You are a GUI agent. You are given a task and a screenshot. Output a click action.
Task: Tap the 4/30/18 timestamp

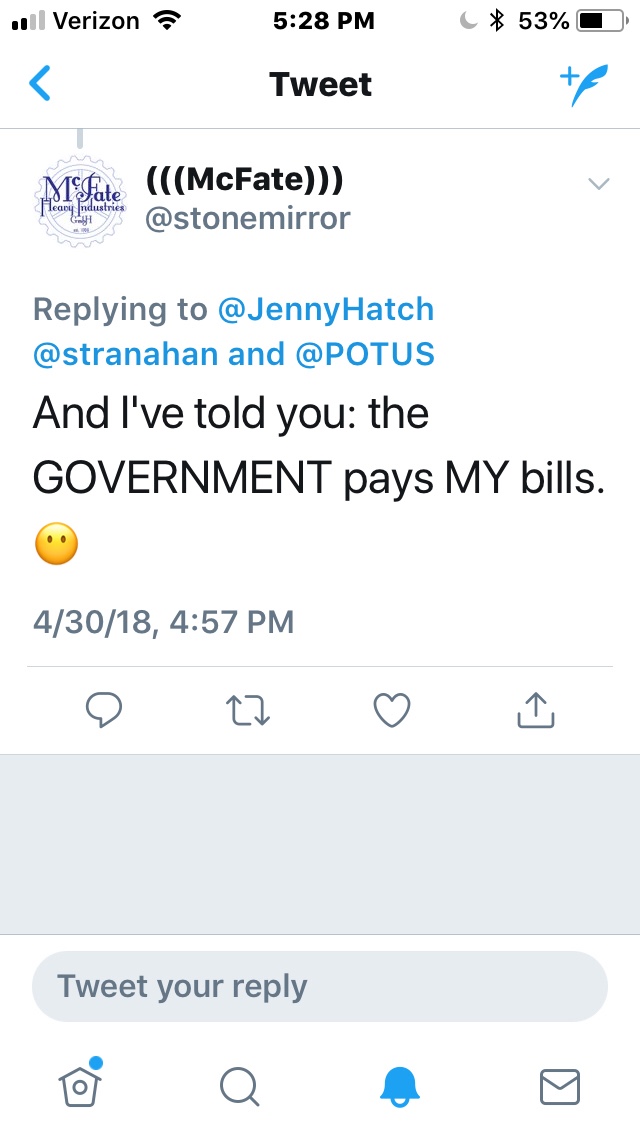tap(163, 621)
